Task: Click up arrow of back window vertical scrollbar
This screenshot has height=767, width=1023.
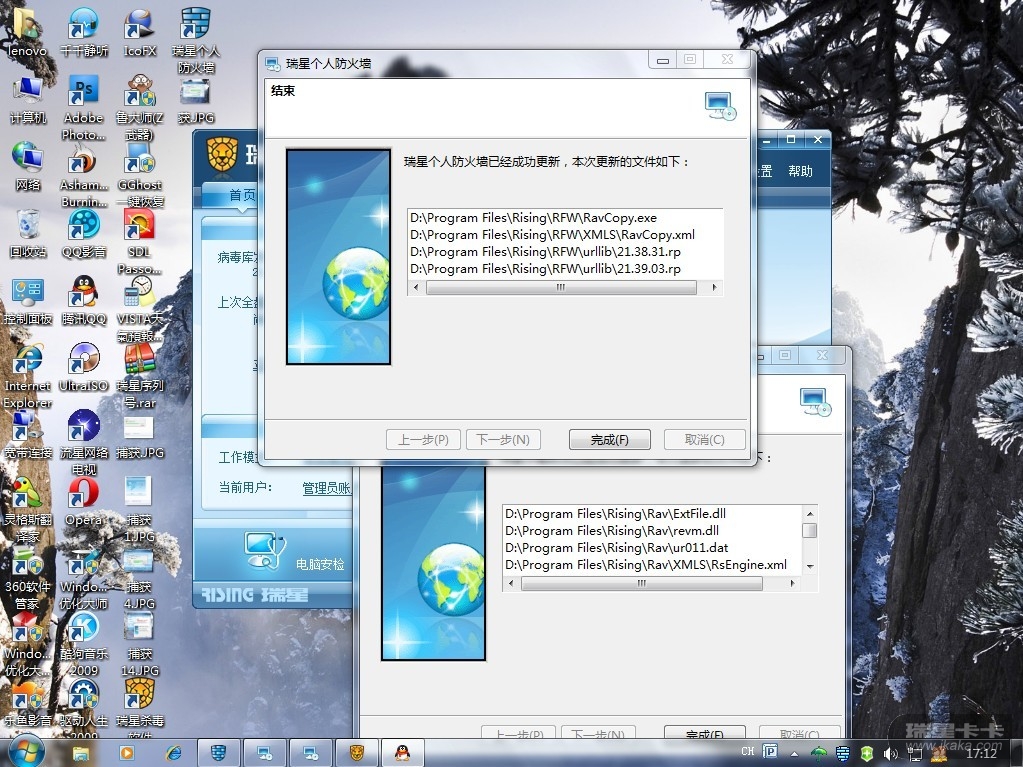Action: coord(810,514)
